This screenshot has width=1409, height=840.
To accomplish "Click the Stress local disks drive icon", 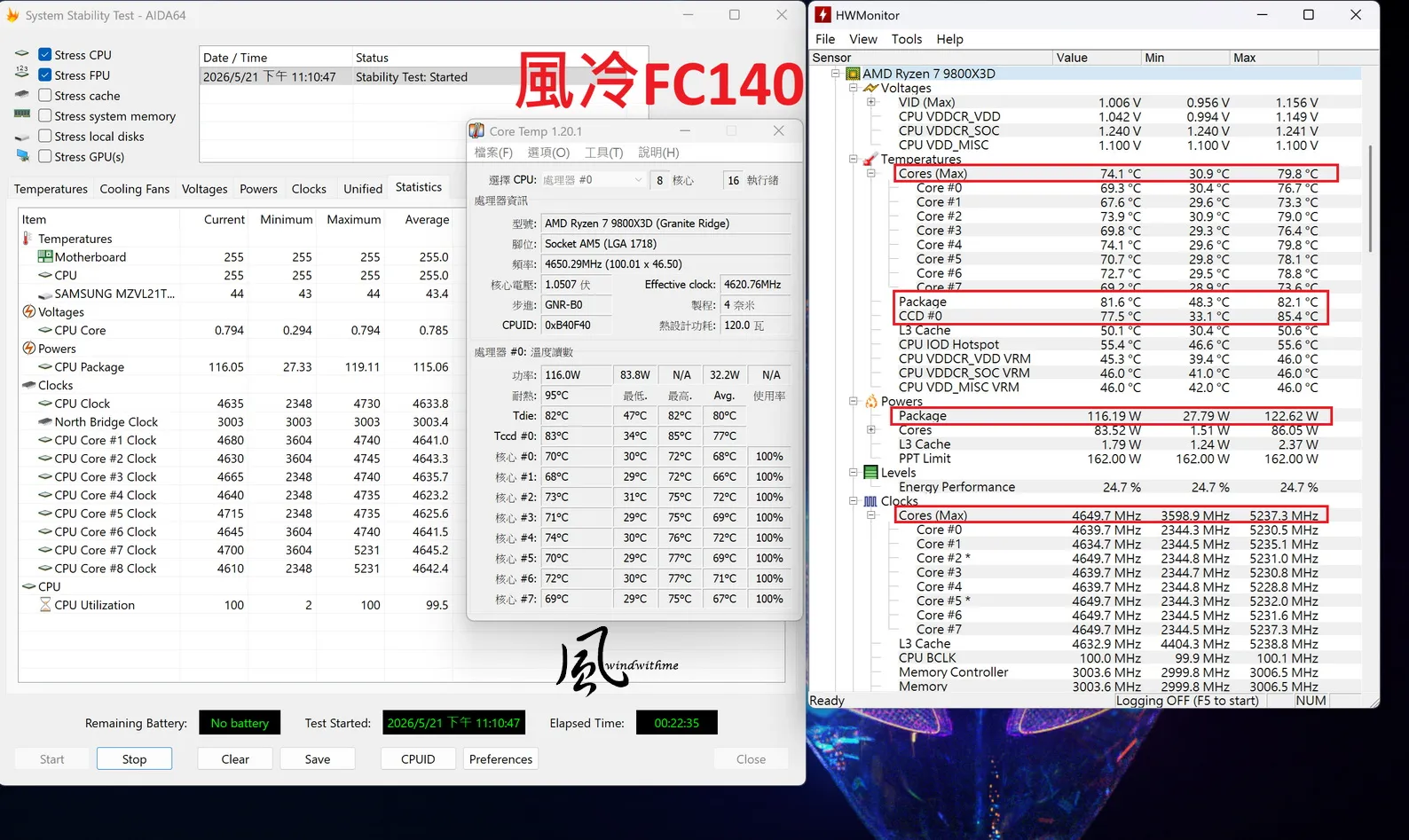I will tap(22, 137).
